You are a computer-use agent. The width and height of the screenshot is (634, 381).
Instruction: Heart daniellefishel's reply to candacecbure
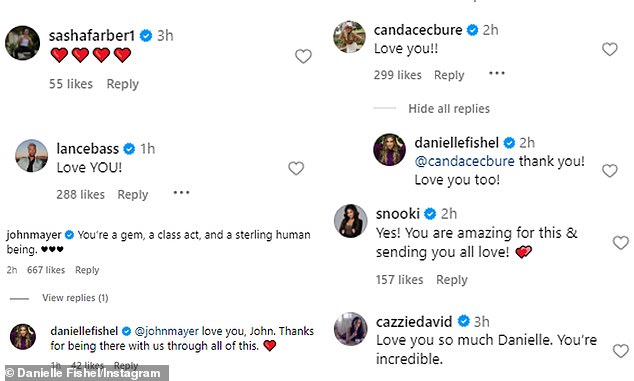[x=610, y=170]
